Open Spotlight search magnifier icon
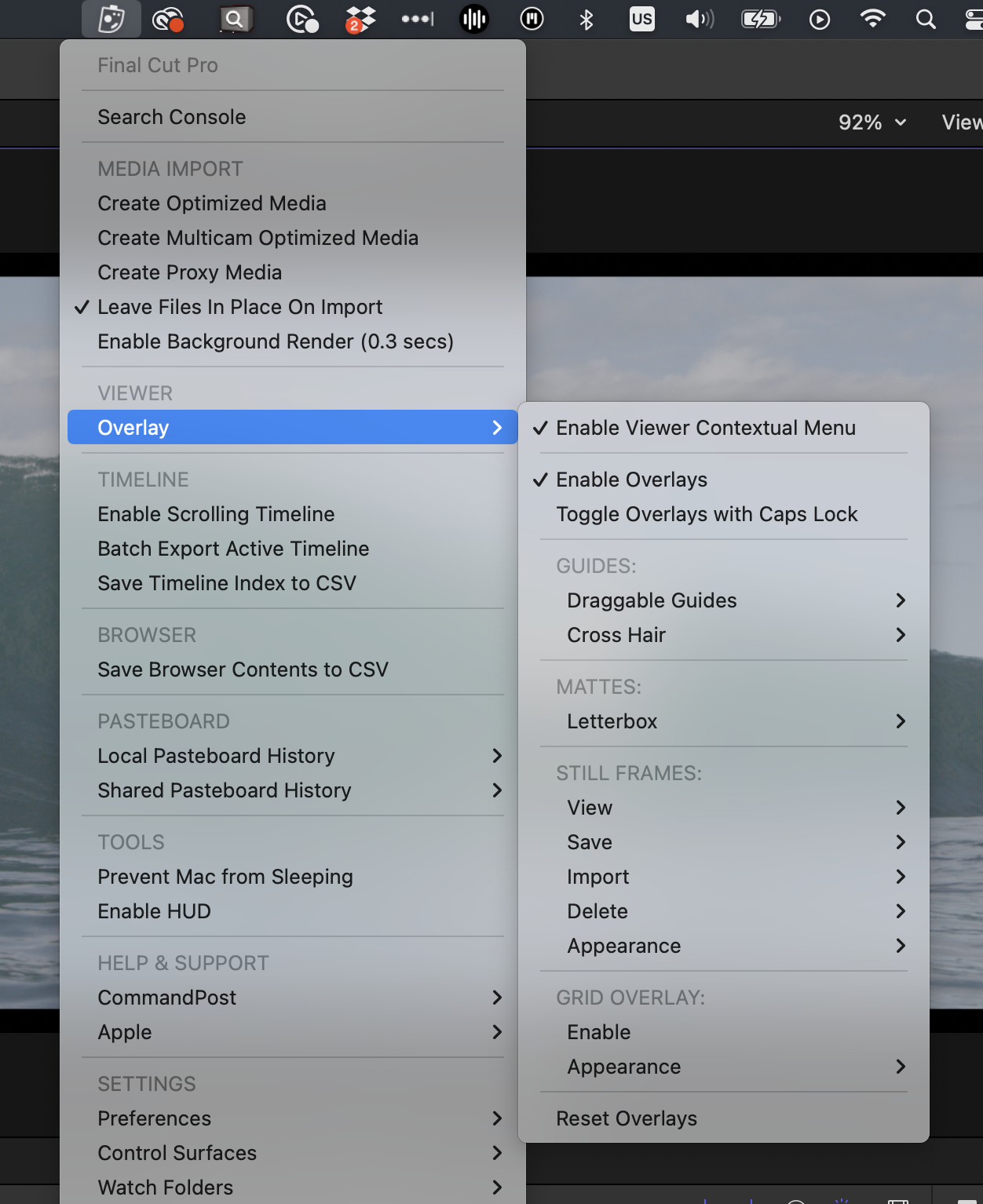This screenshot has height=1204, width=983. [926, 19]
